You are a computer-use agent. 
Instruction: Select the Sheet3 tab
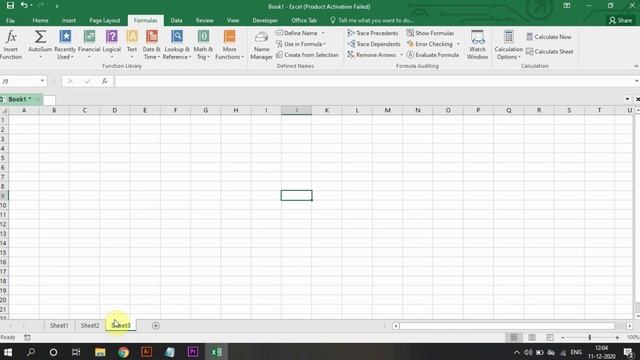[121, 325]
